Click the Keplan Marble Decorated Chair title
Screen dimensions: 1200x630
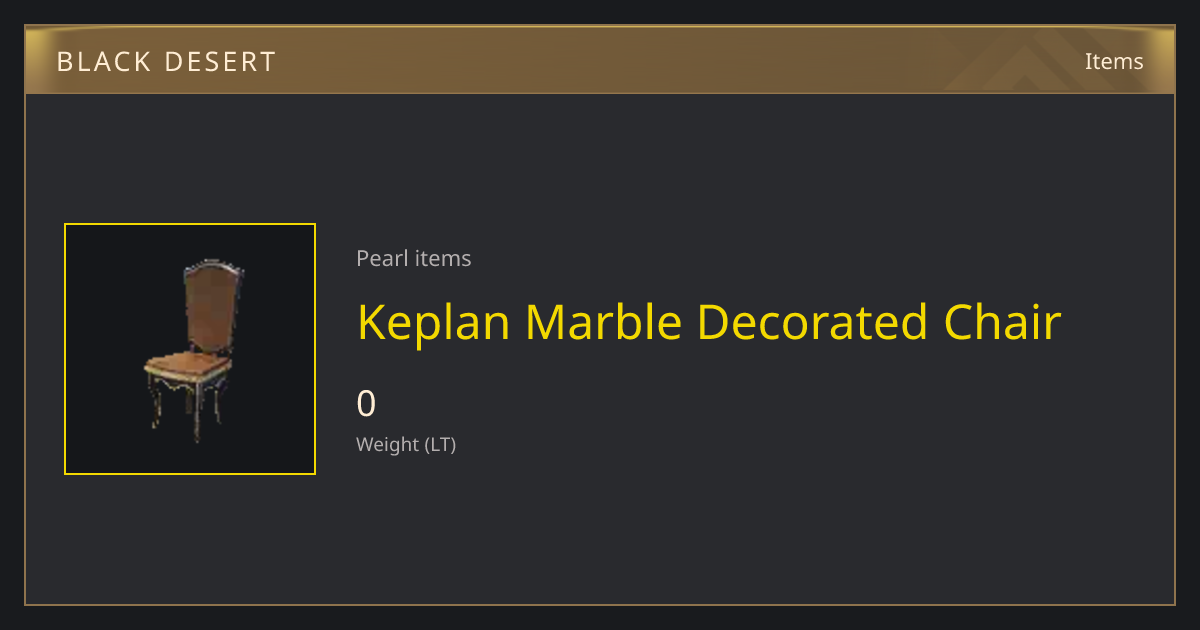tap(709, 322)
